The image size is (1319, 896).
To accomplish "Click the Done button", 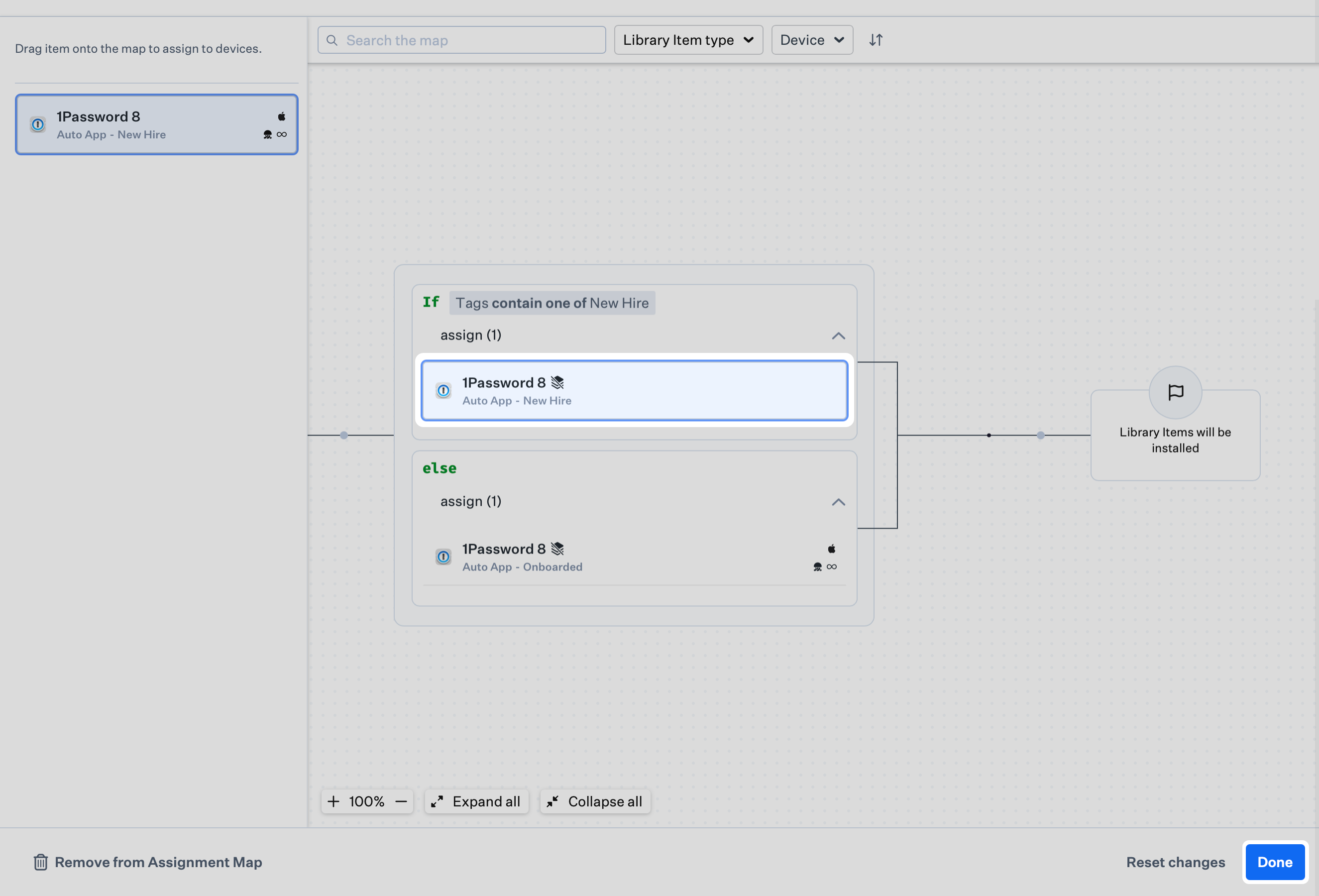I will click(1275, 862).
